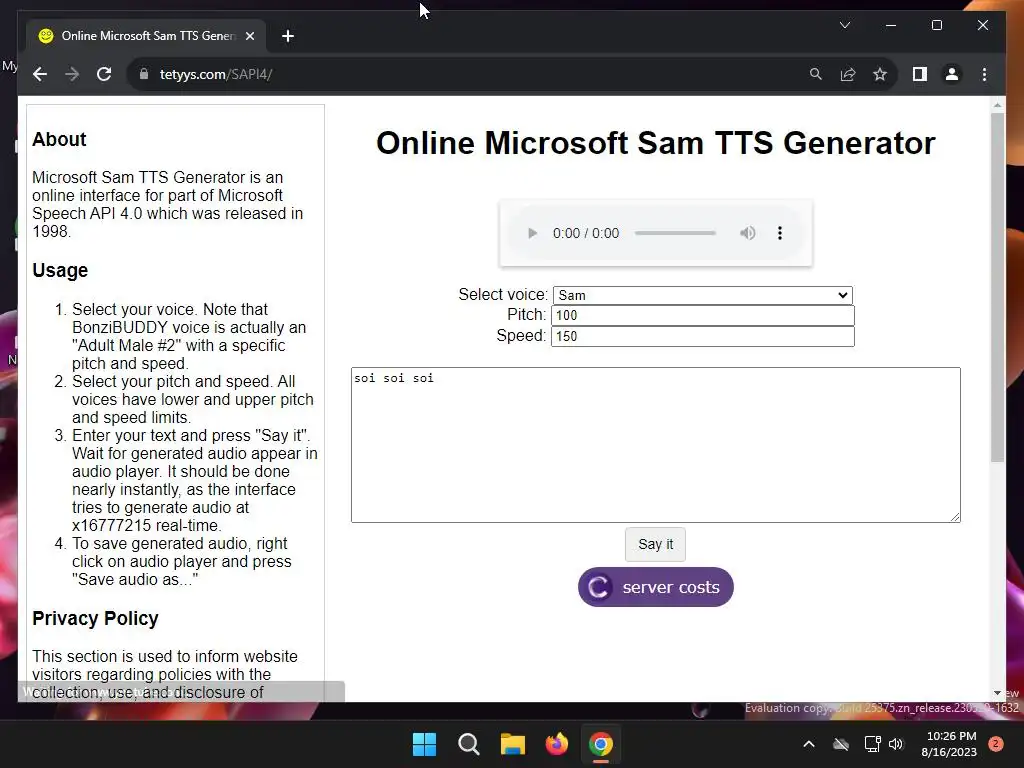Open the tab search chevron
Viewport: 1024px width, 768px height.
844,25
